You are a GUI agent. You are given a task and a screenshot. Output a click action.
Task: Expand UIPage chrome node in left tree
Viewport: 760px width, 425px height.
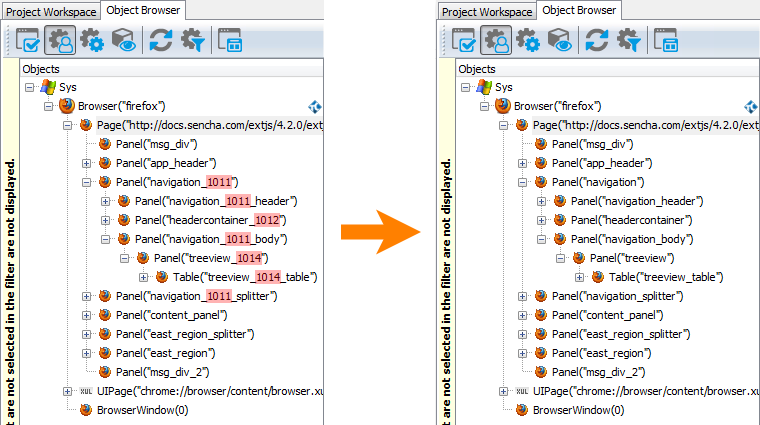67,391
